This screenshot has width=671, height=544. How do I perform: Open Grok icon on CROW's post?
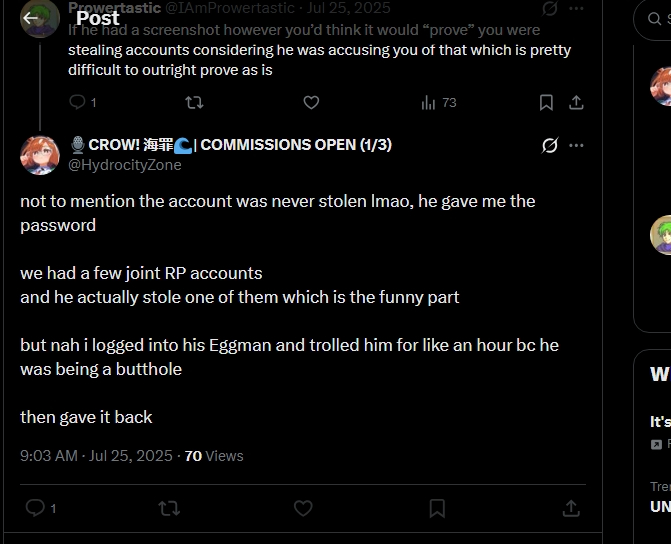(x=549, y=146)
